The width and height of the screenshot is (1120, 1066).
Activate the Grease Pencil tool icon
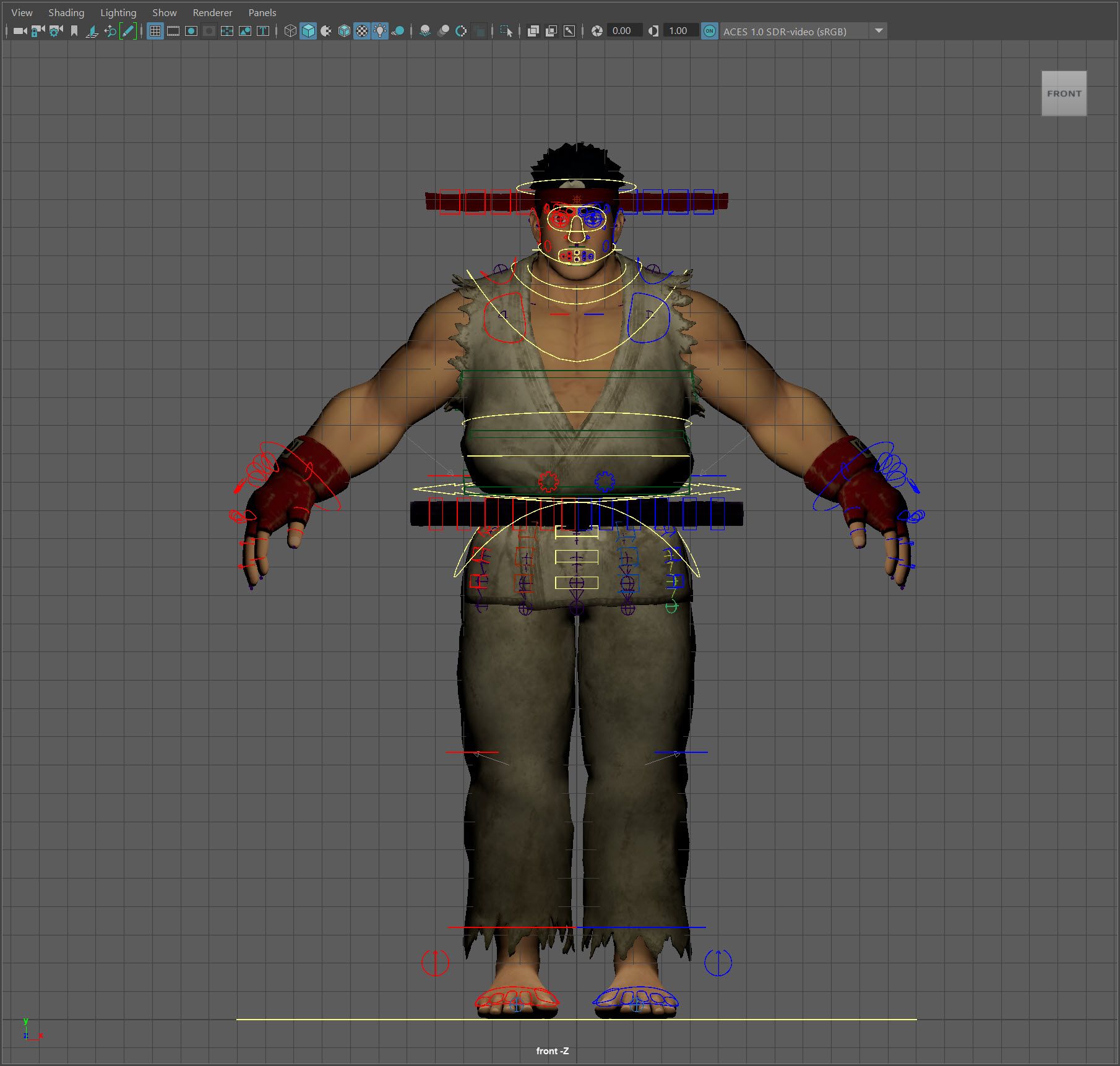pos(128,31)
